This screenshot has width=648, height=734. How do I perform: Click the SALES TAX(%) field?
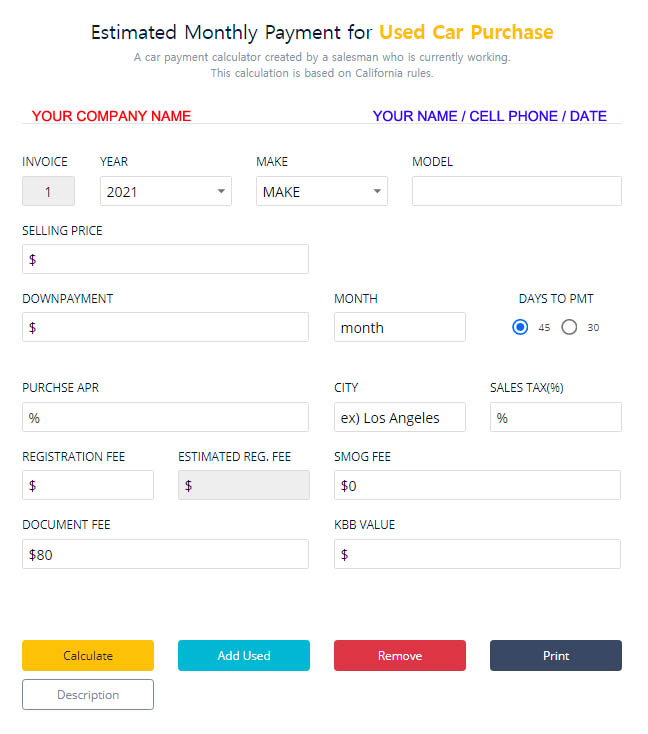[x=555, y=417]
